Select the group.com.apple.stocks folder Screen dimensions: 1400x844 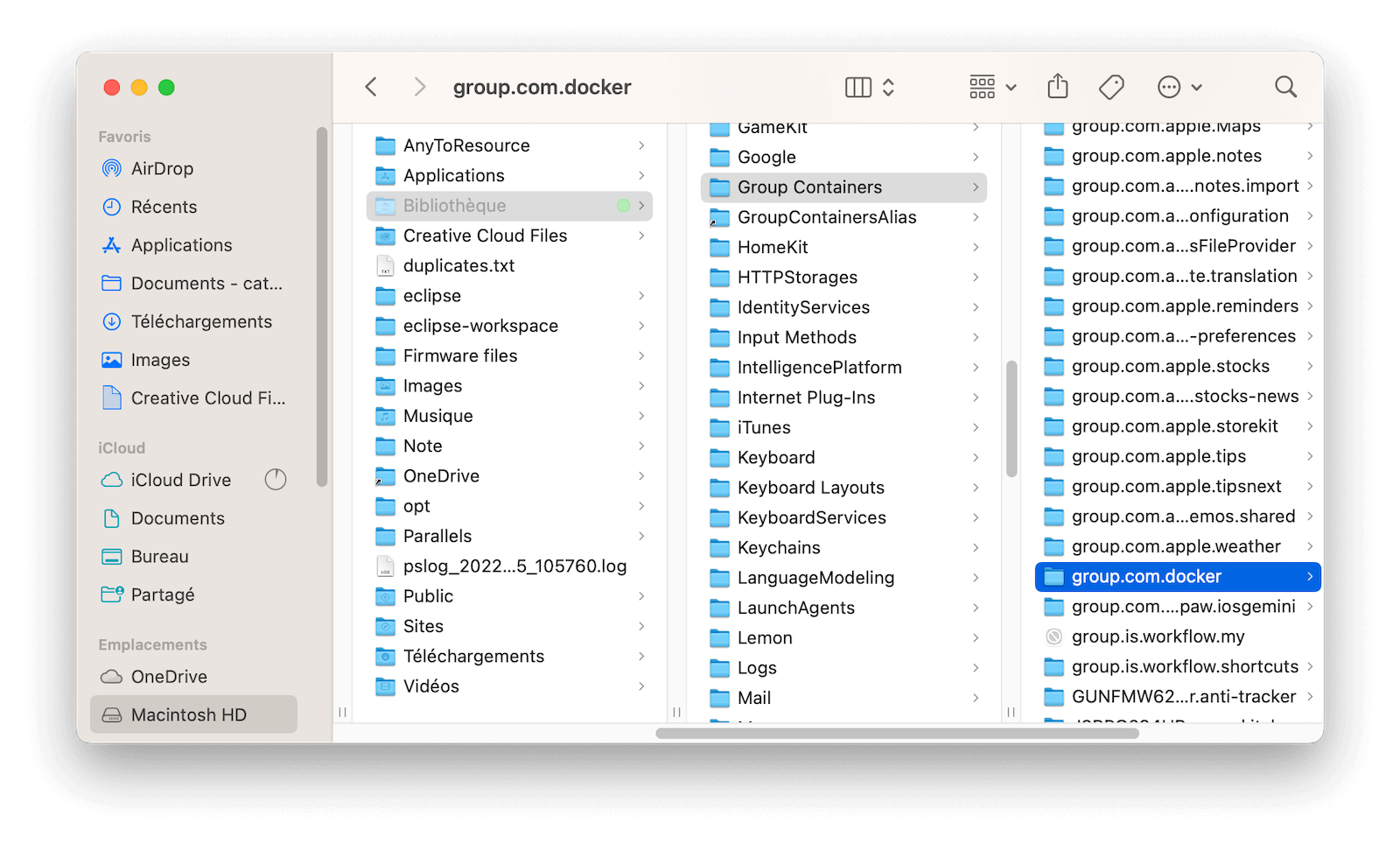tap(1178, 366)
